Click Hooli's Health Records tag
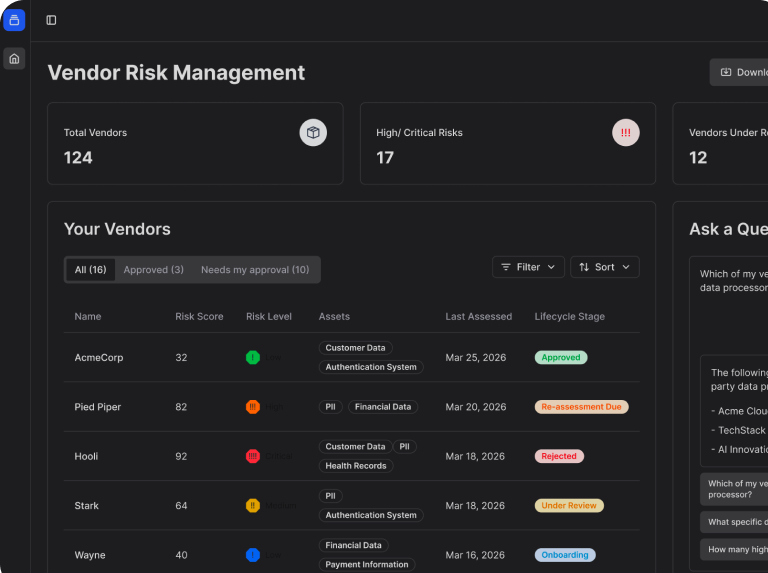 356,466
